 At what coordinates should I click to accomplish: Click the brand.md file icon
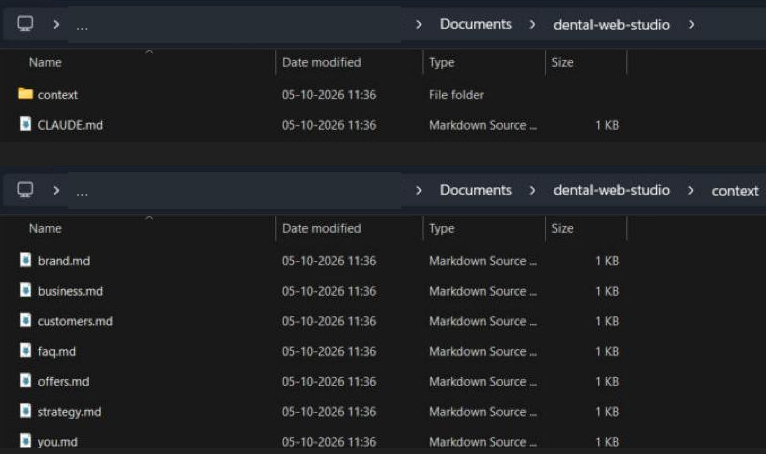(x=25, y=259)
